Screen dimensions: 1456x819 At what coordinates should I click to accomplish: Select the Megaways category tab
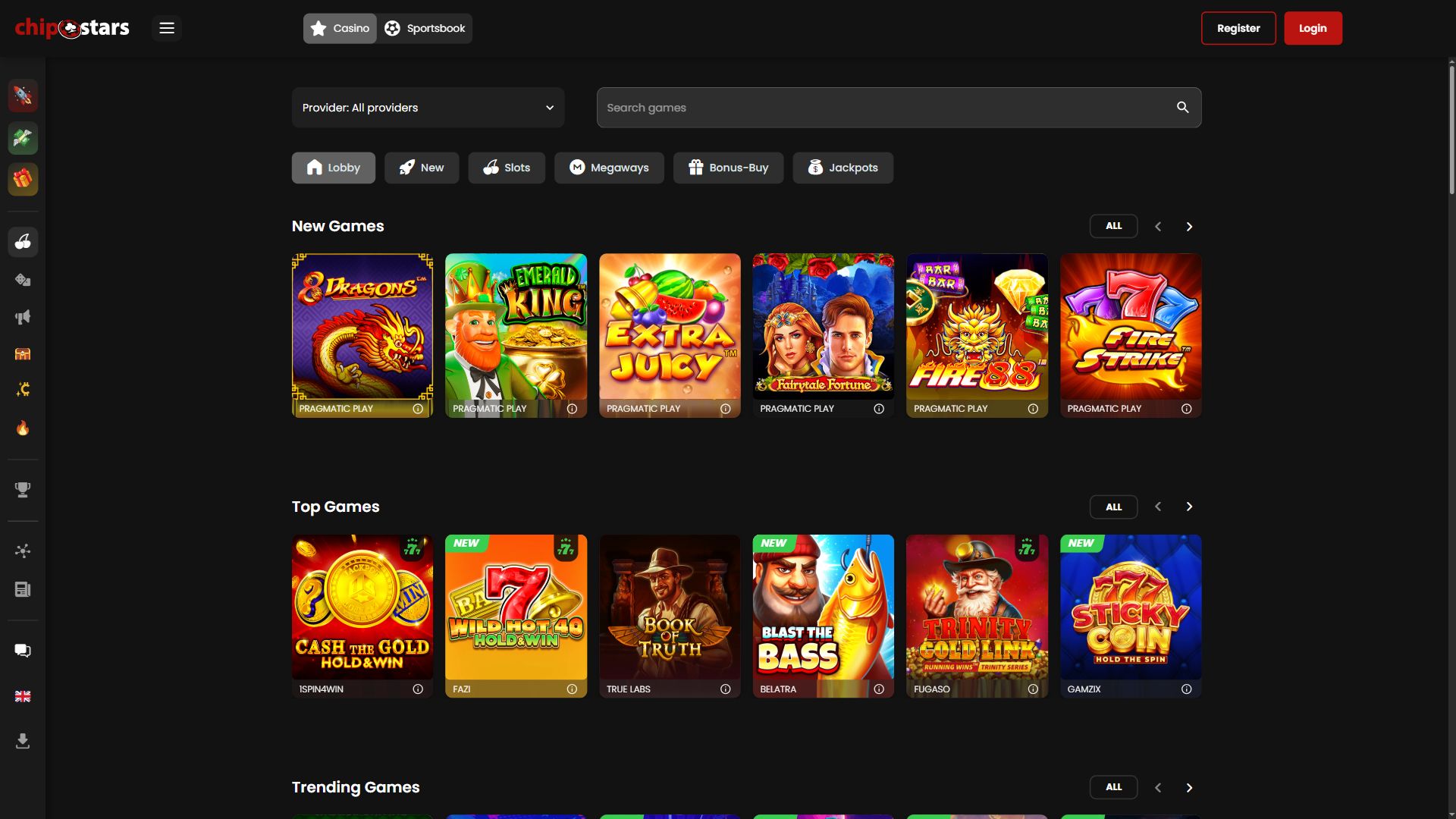pyautogui.click(x=609, y=168)
